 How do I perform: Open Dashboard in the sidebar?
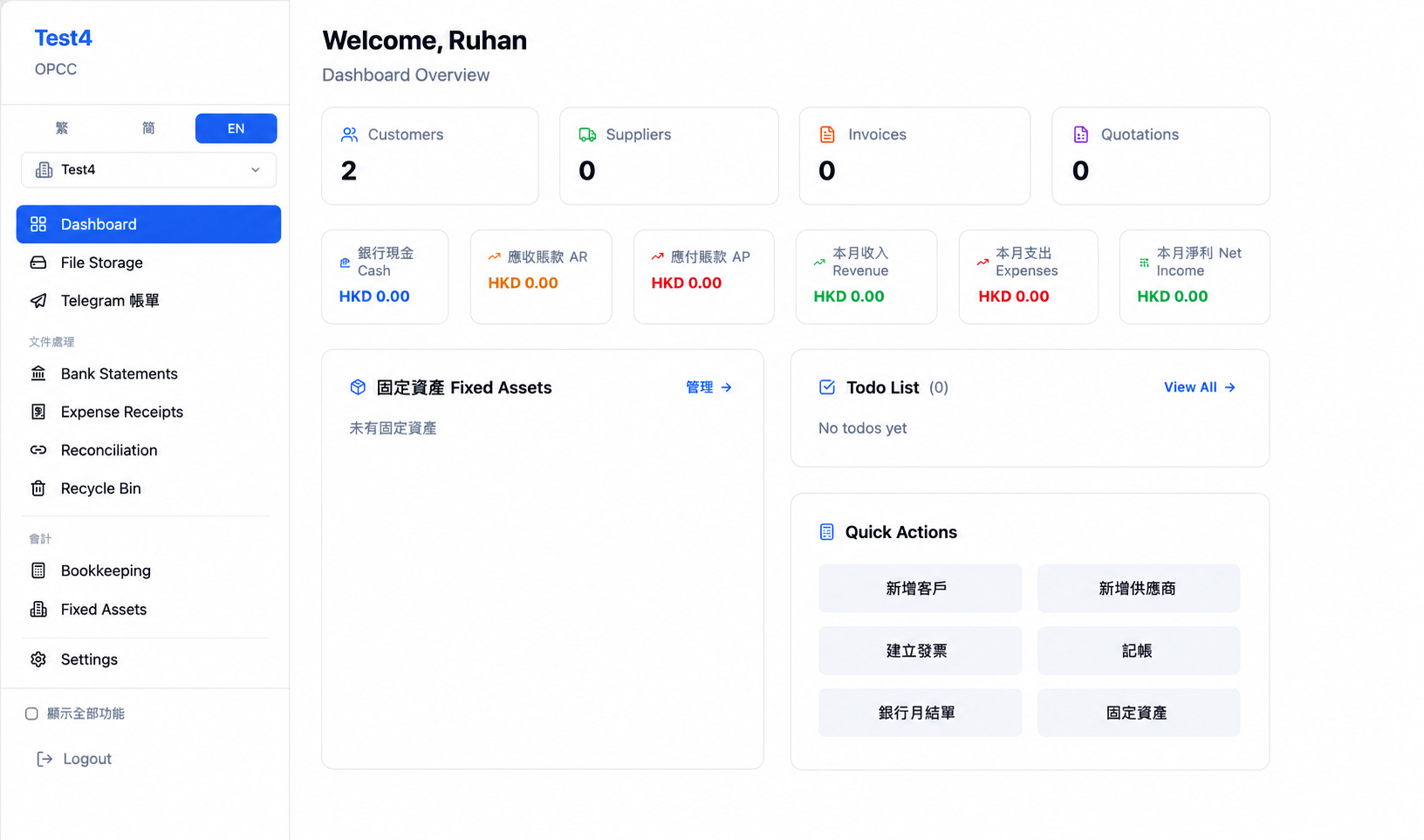[x=148, y=224]
